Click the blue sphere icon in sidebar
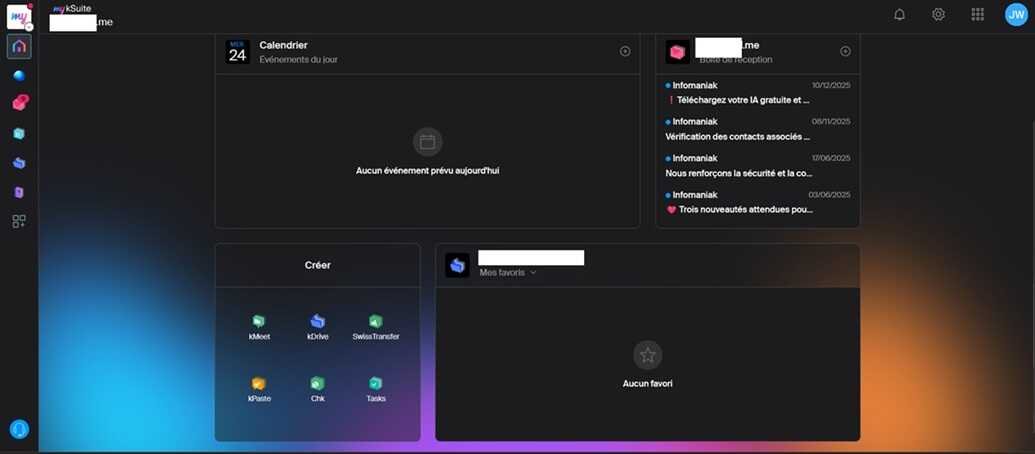1035x454 pixels. pyautogui.click(x=19, y=75)
